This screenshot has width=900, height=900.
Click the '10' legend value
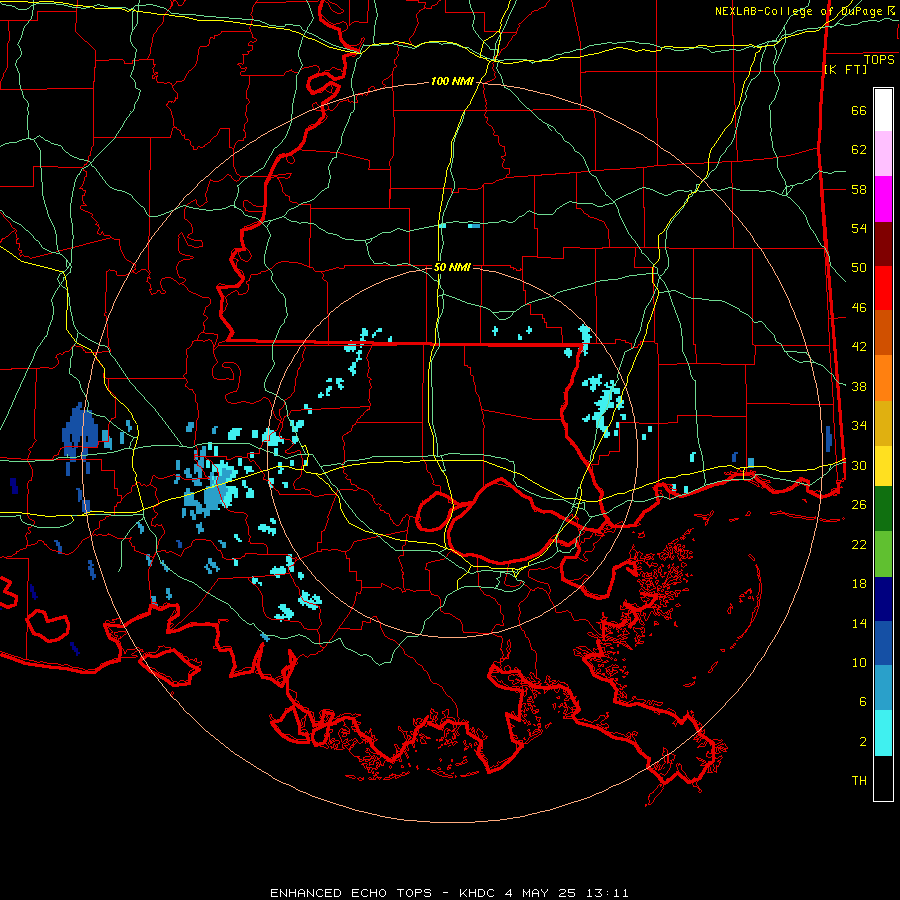coord(859,663)
